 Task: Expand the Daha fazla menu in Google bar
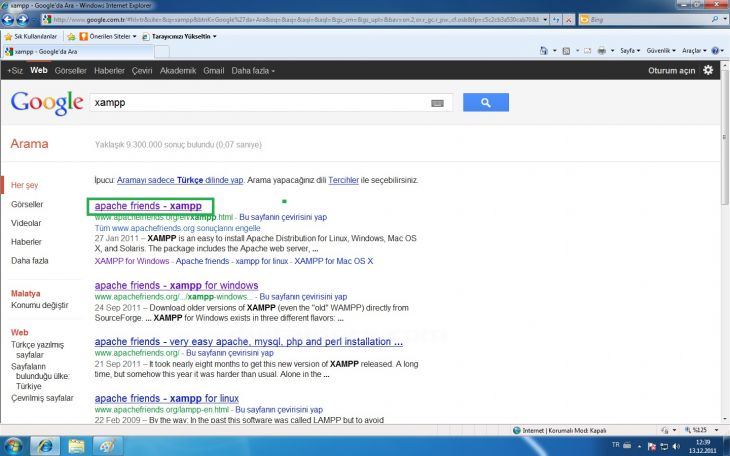click(253, 71)
